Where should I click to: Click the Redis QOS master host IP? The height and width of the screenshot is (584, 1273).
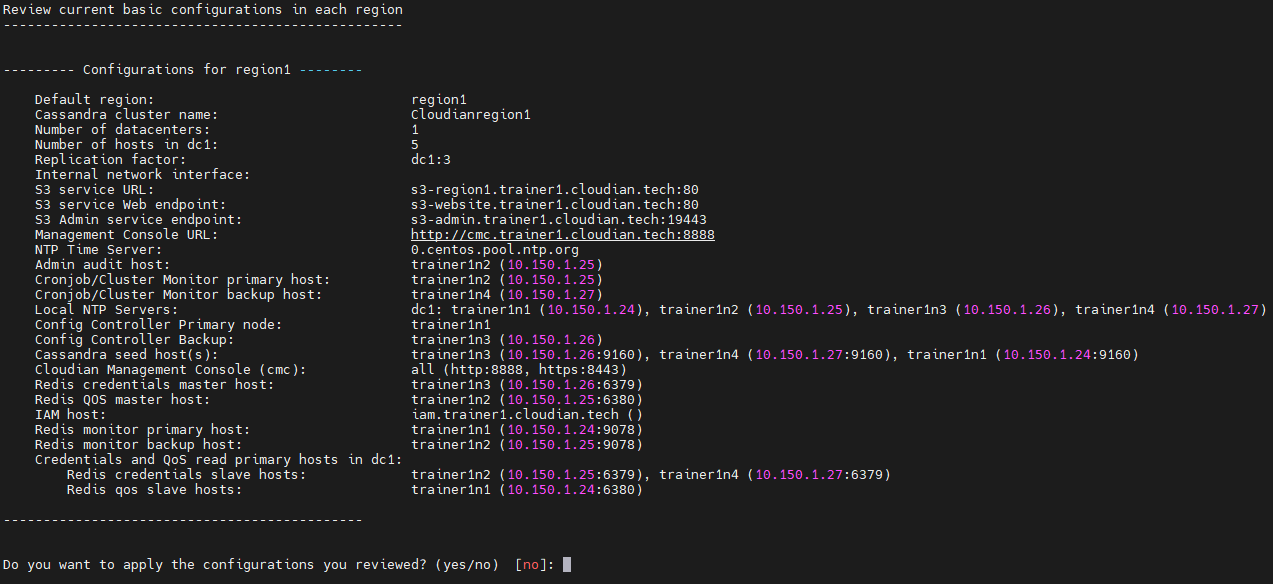point(551,400)
